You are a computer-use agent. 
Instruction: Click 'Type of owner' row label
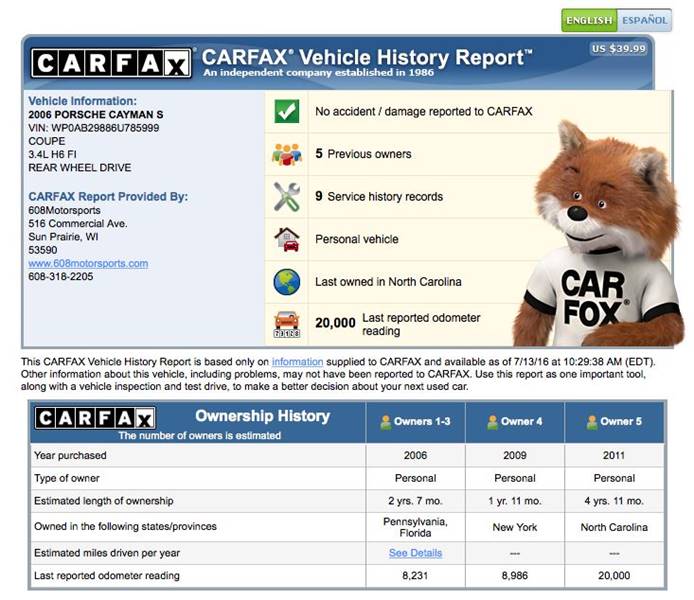pos(67,478)
